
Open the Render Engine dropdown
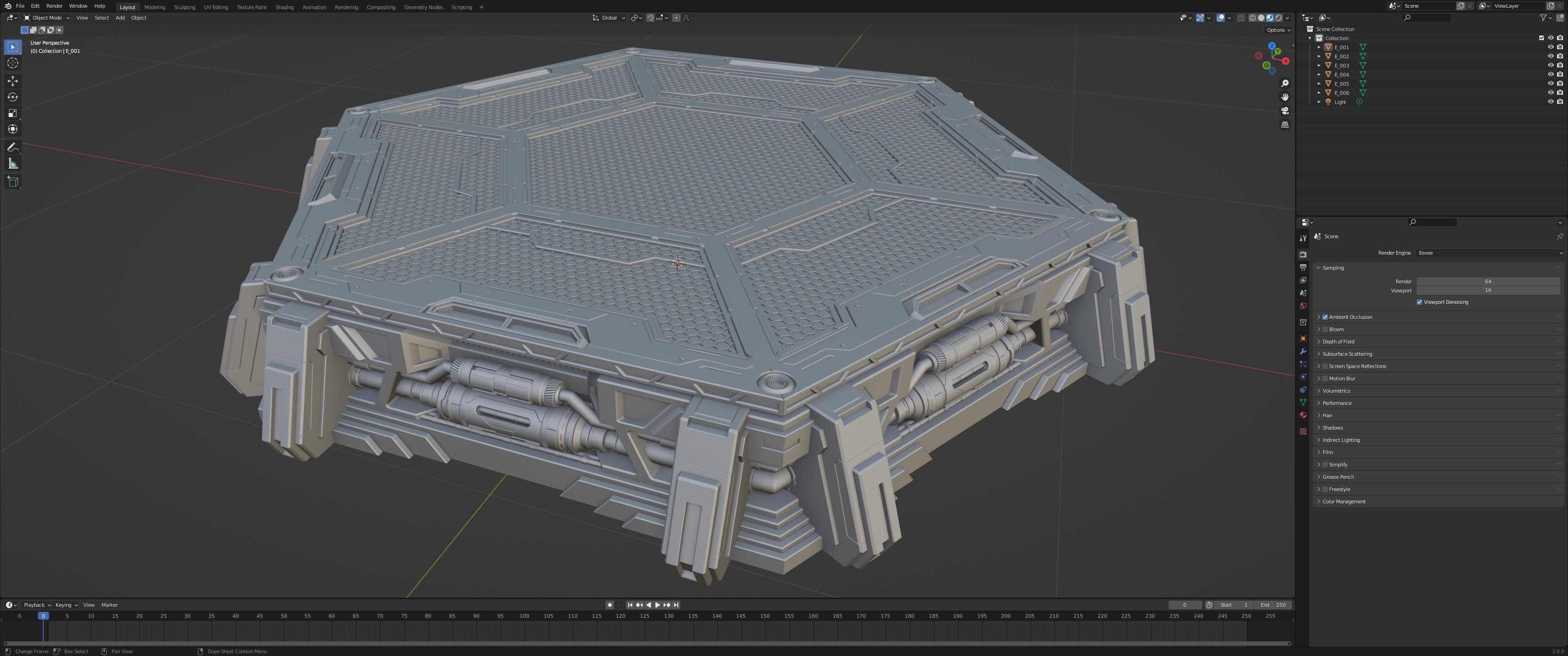[1489, 252]
